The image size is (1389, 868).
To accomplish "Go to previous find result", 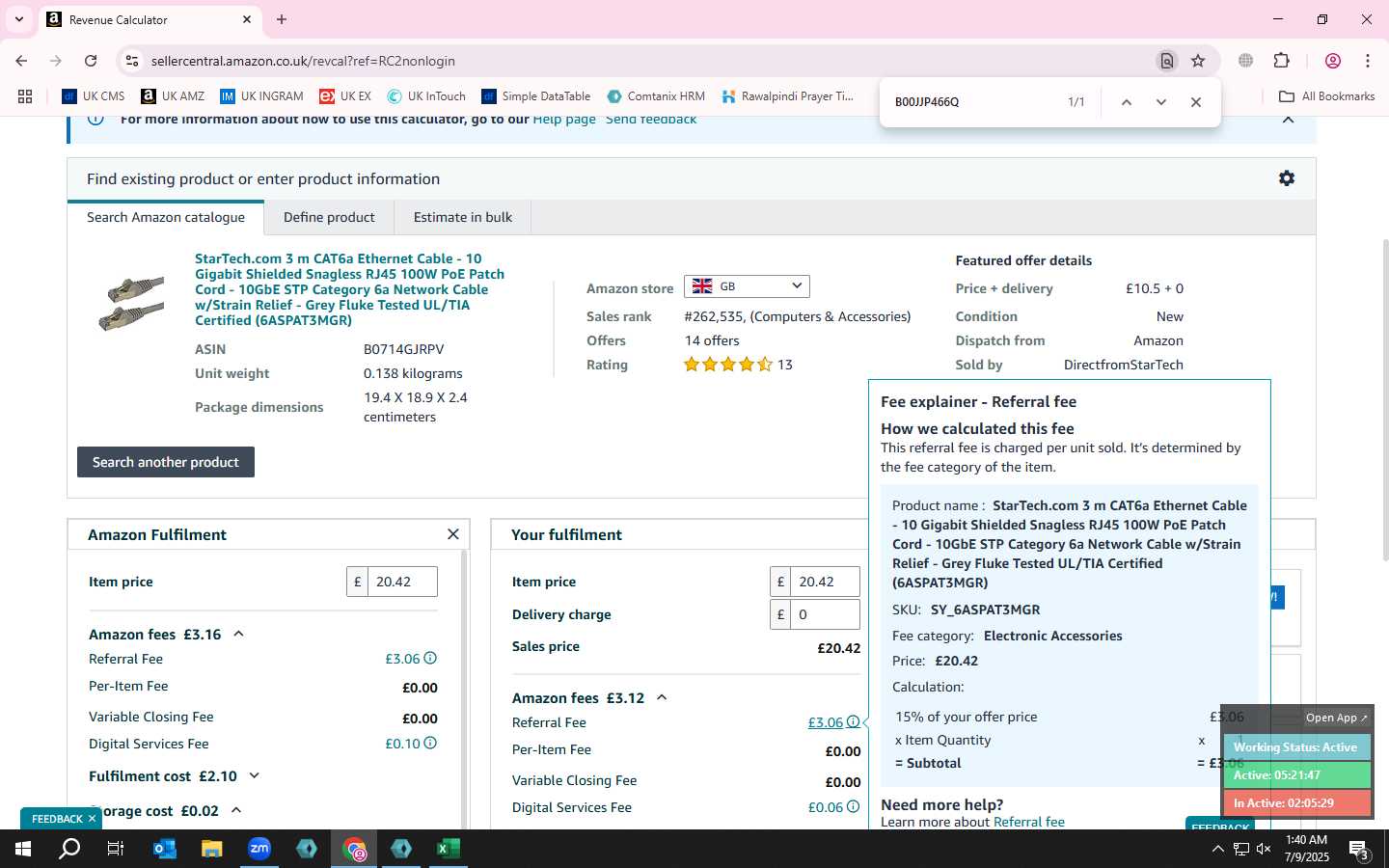I will point(1126,102).
